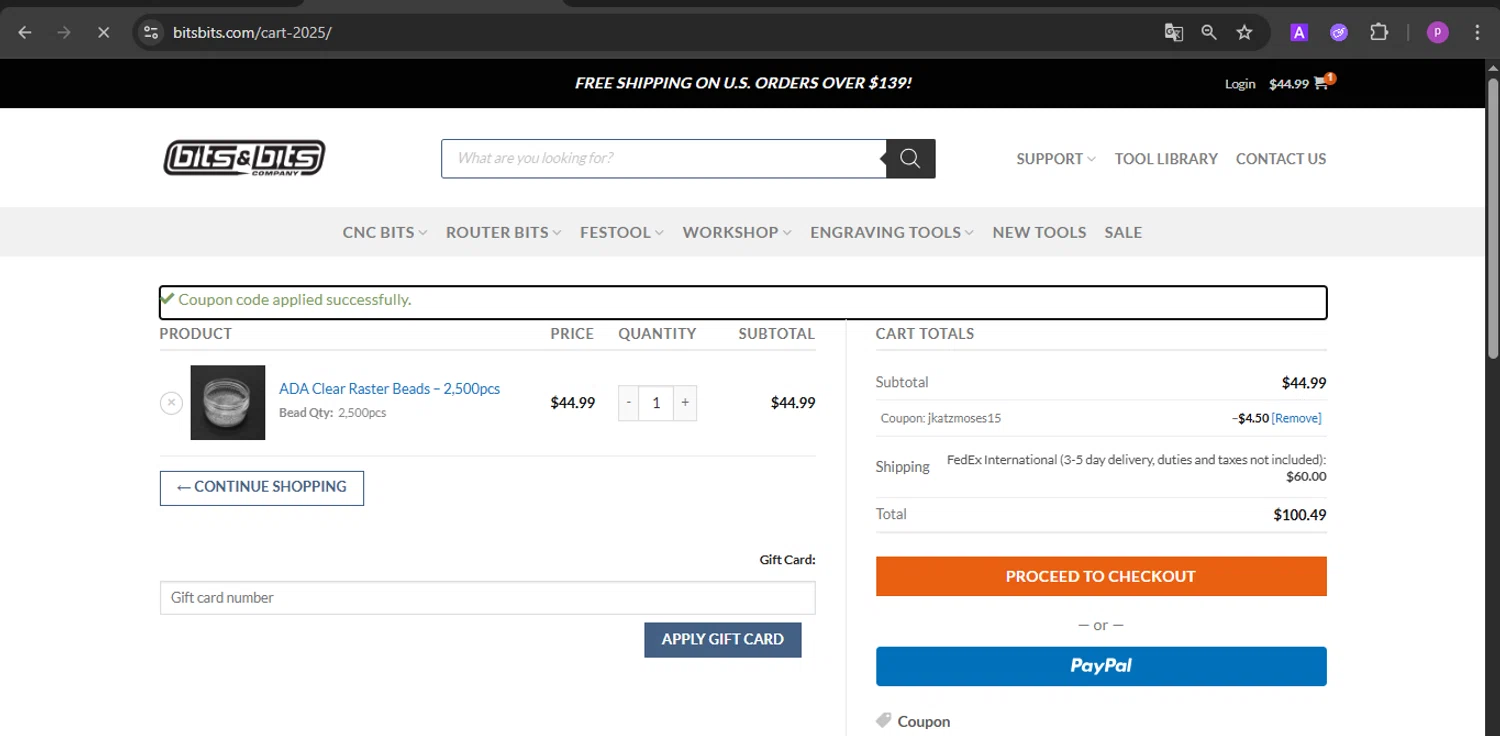Open the shopping cart icon in header

click(1322, 83)
